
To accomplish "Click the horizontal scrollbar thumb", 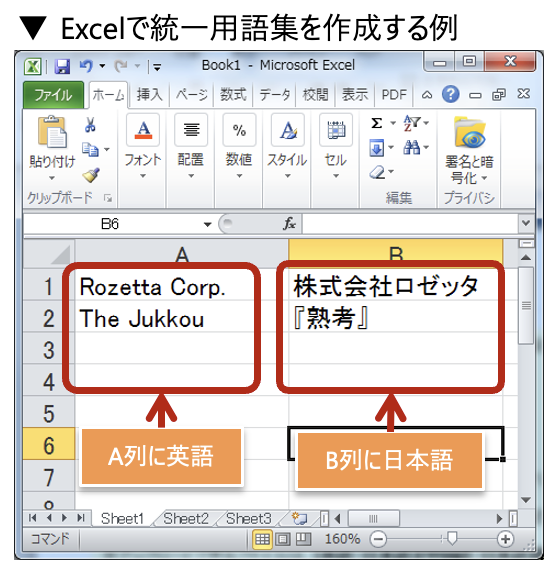I will 373,518.
